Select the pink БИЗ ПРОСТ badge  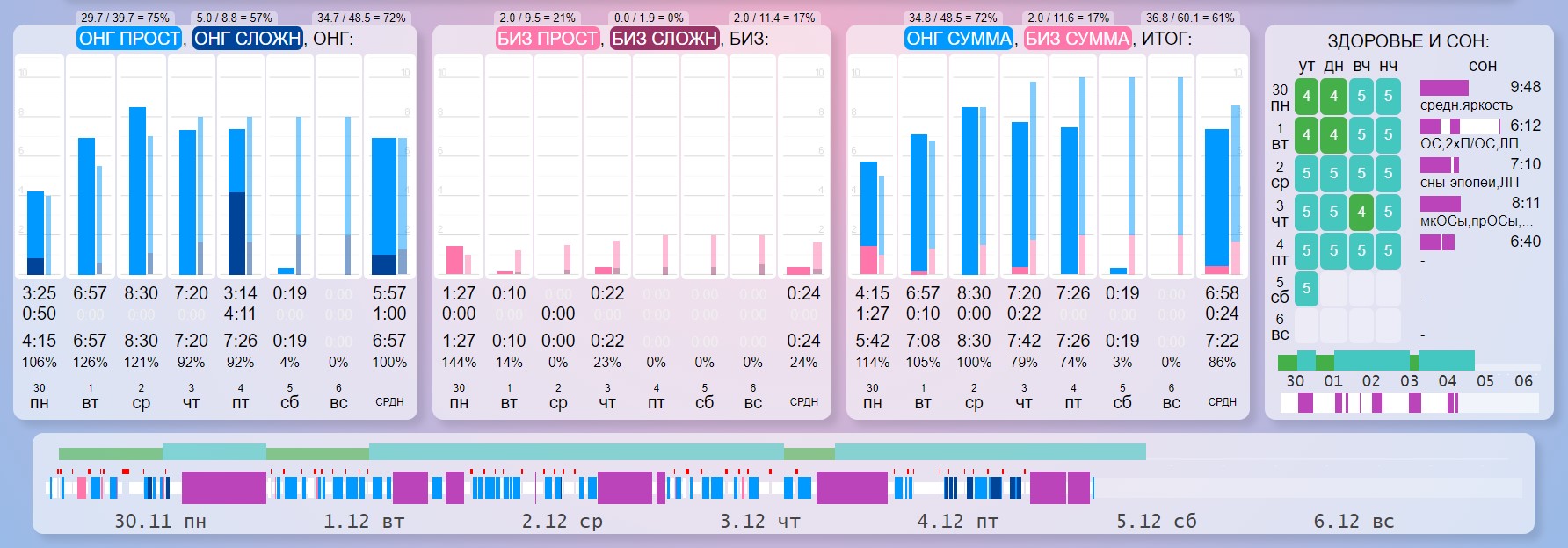coord(548,39)
